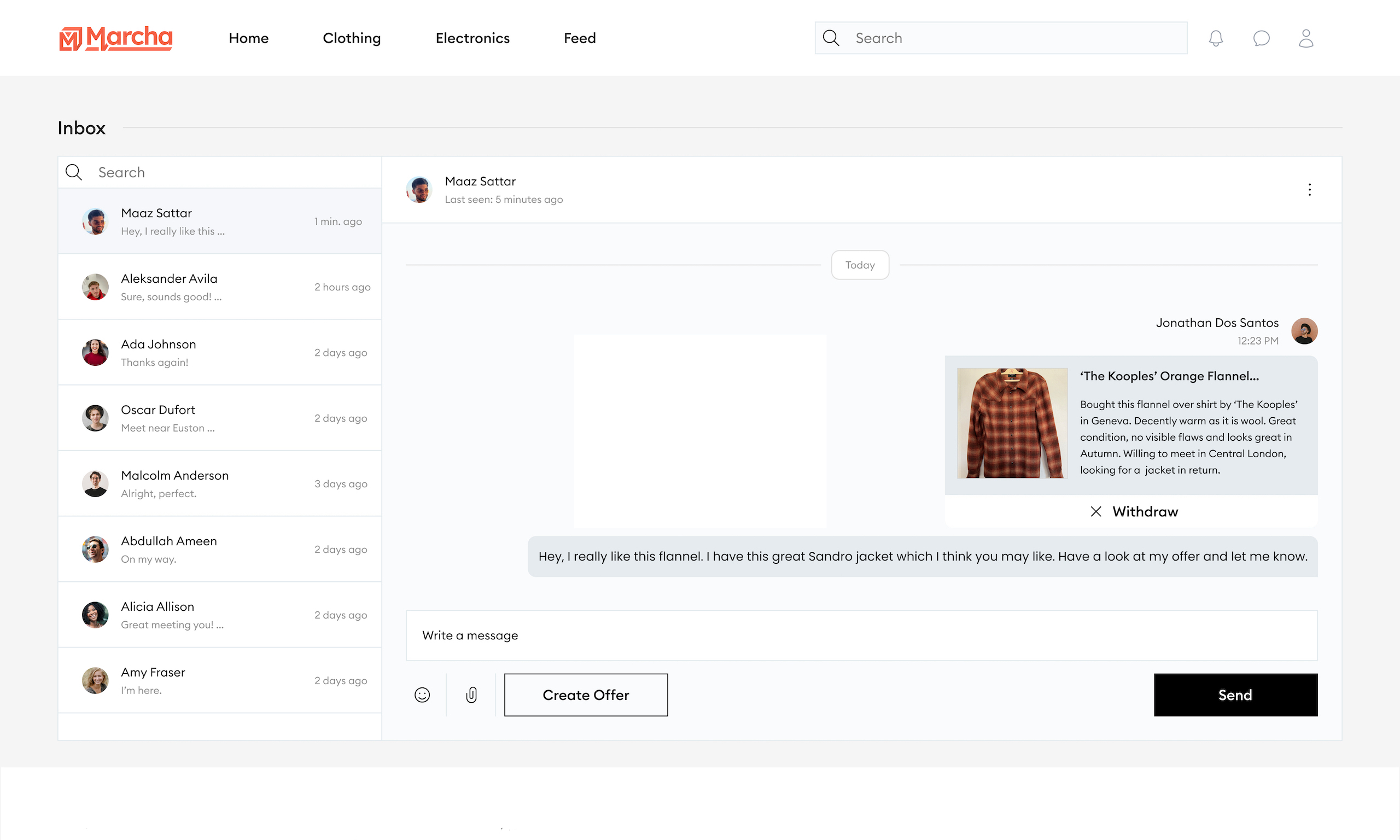This screenshot has width=1400, height=840.
Task: Attach a file with paperclip icon
Action: (x=471, y=695)
